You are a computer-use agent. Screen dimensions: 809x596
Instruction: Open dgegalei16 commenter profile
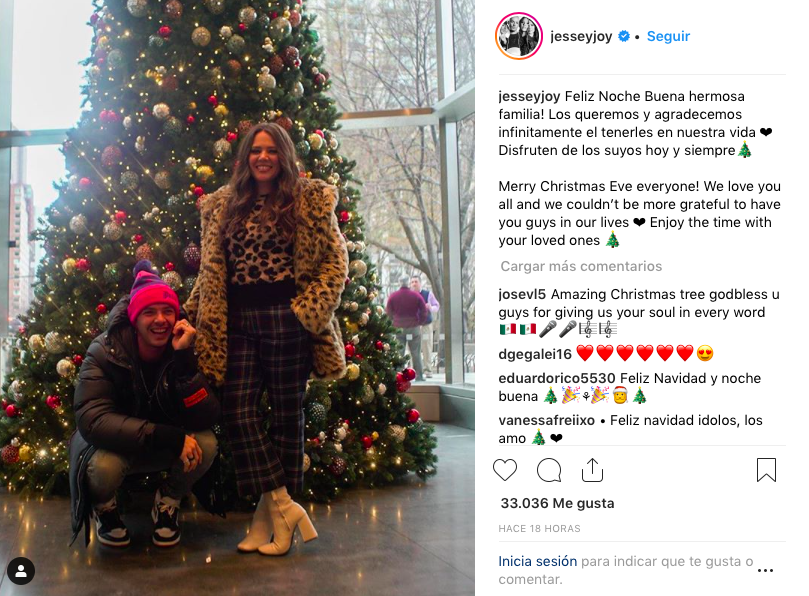[535, 354]
